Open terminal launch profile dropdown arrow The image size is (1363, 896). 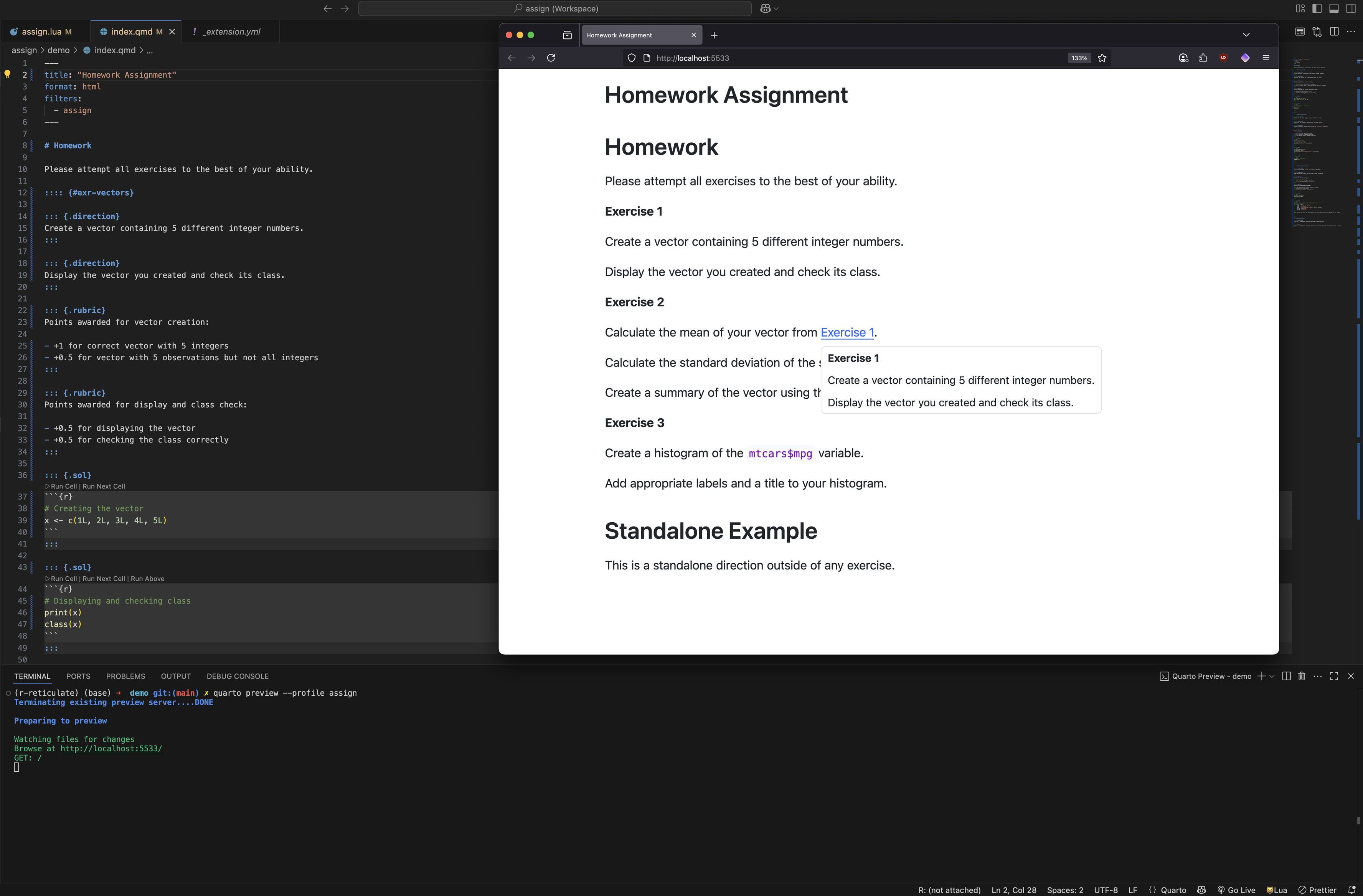pyautogui.click(x=1272, y=676)
